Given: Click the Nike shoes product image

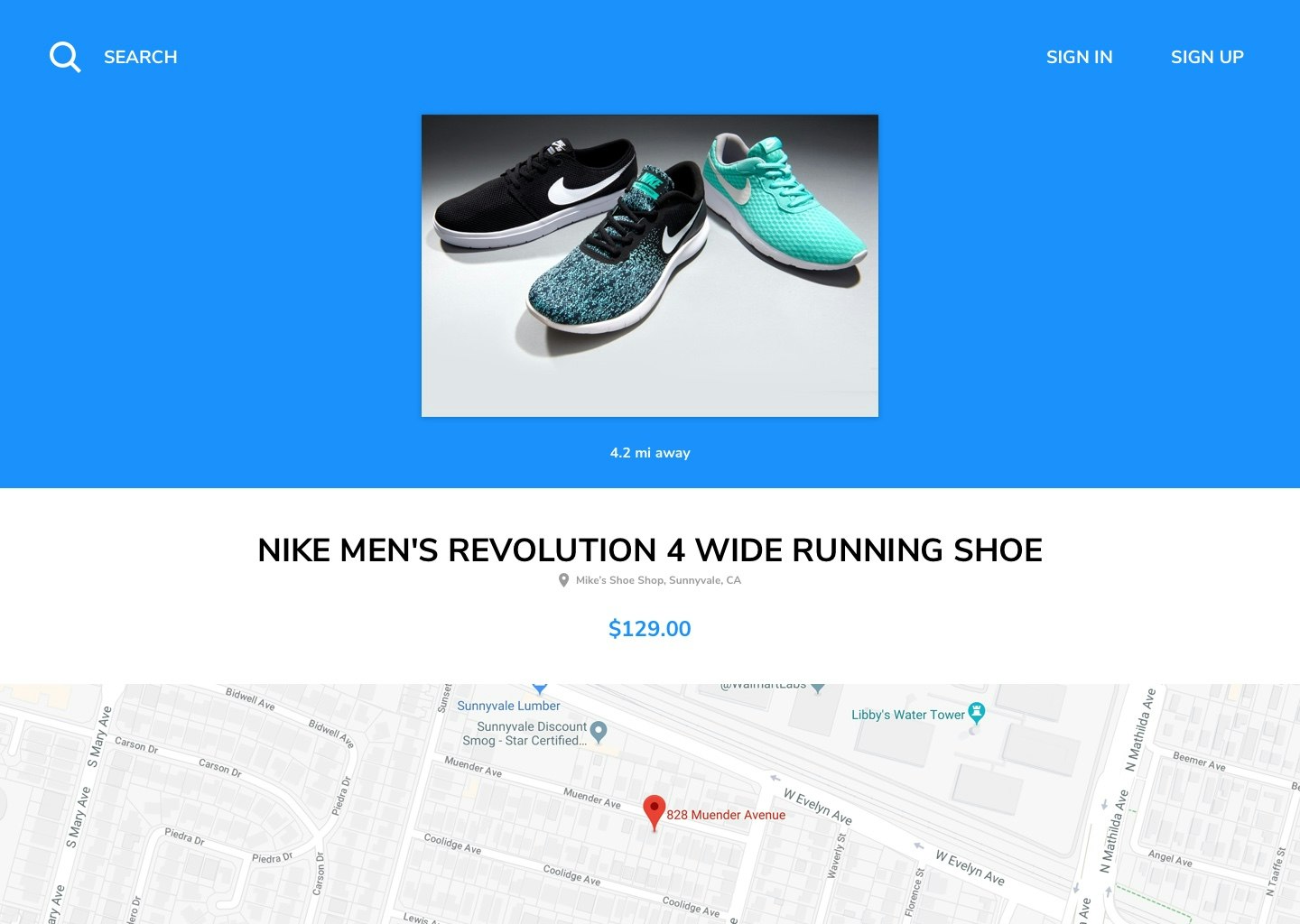Looking at the screenshot, I should point(650,265).
